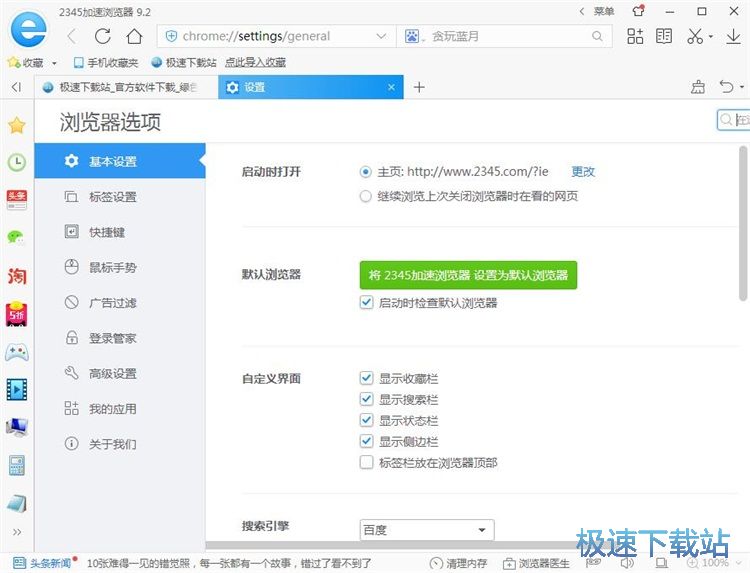This screenshot has height=573, width=750.
Task: Enable tab bar at browser top checkbox
Action: tap(366, 462)
